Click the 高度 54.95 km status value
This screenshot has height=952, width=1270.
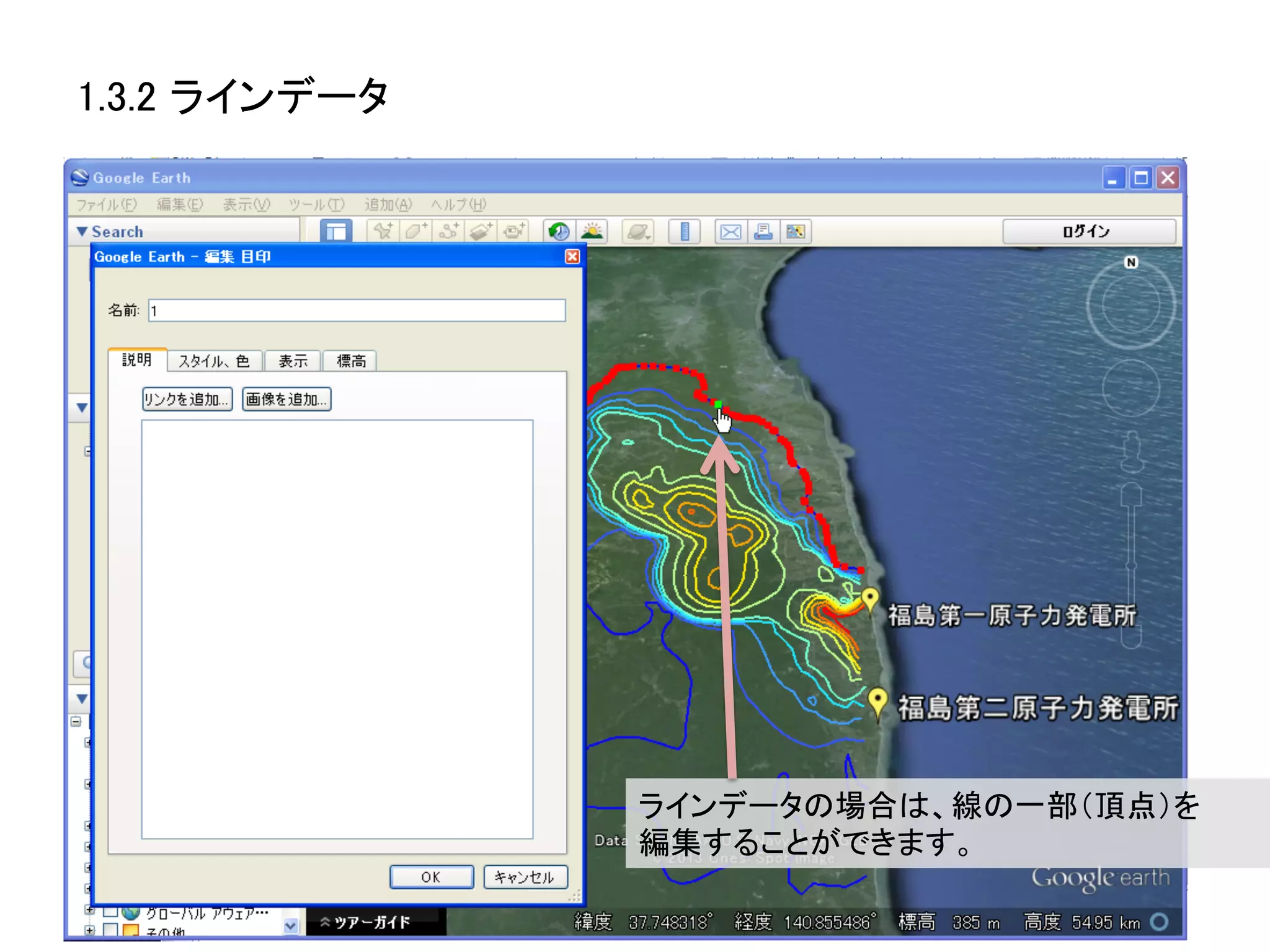point(1082,922)
